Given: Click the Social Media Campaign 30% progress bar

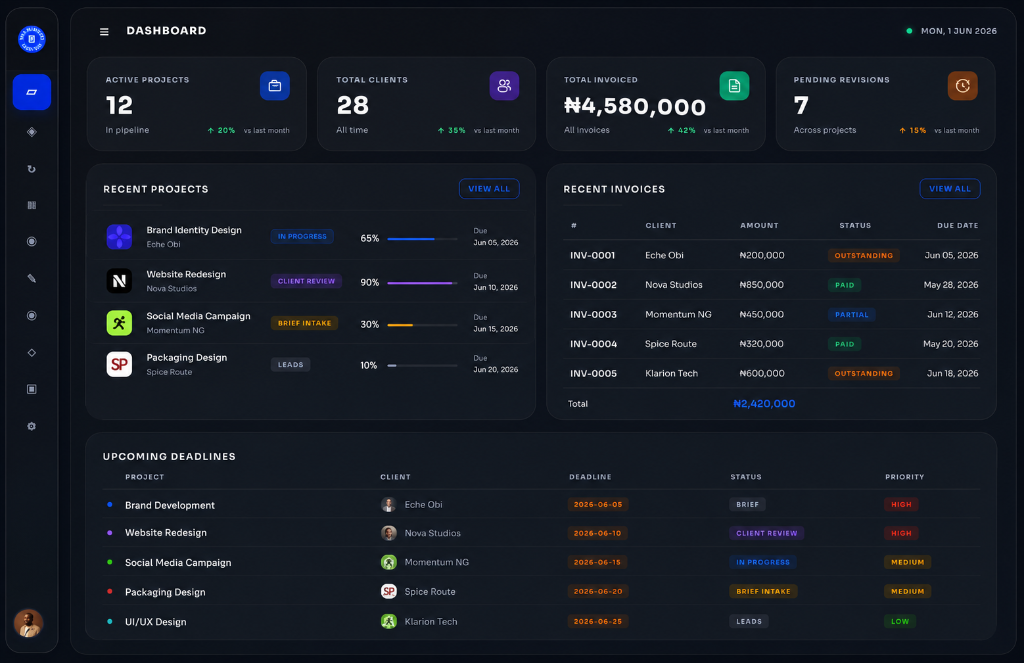Looking at the screenshot, I should (x=422, y=325).
